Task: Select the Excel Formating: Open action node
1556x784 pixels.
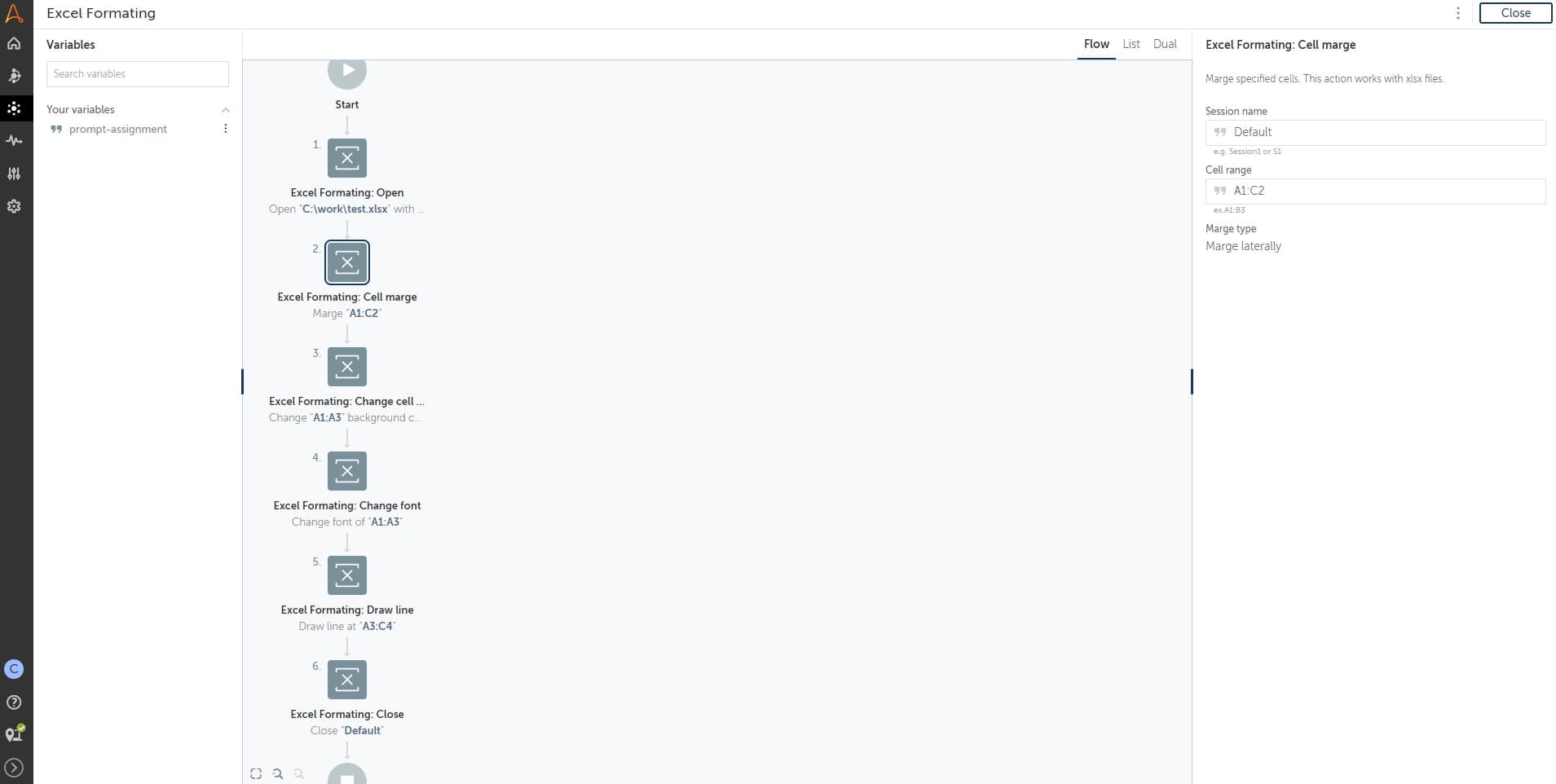Action: click(x=347, y=158)
